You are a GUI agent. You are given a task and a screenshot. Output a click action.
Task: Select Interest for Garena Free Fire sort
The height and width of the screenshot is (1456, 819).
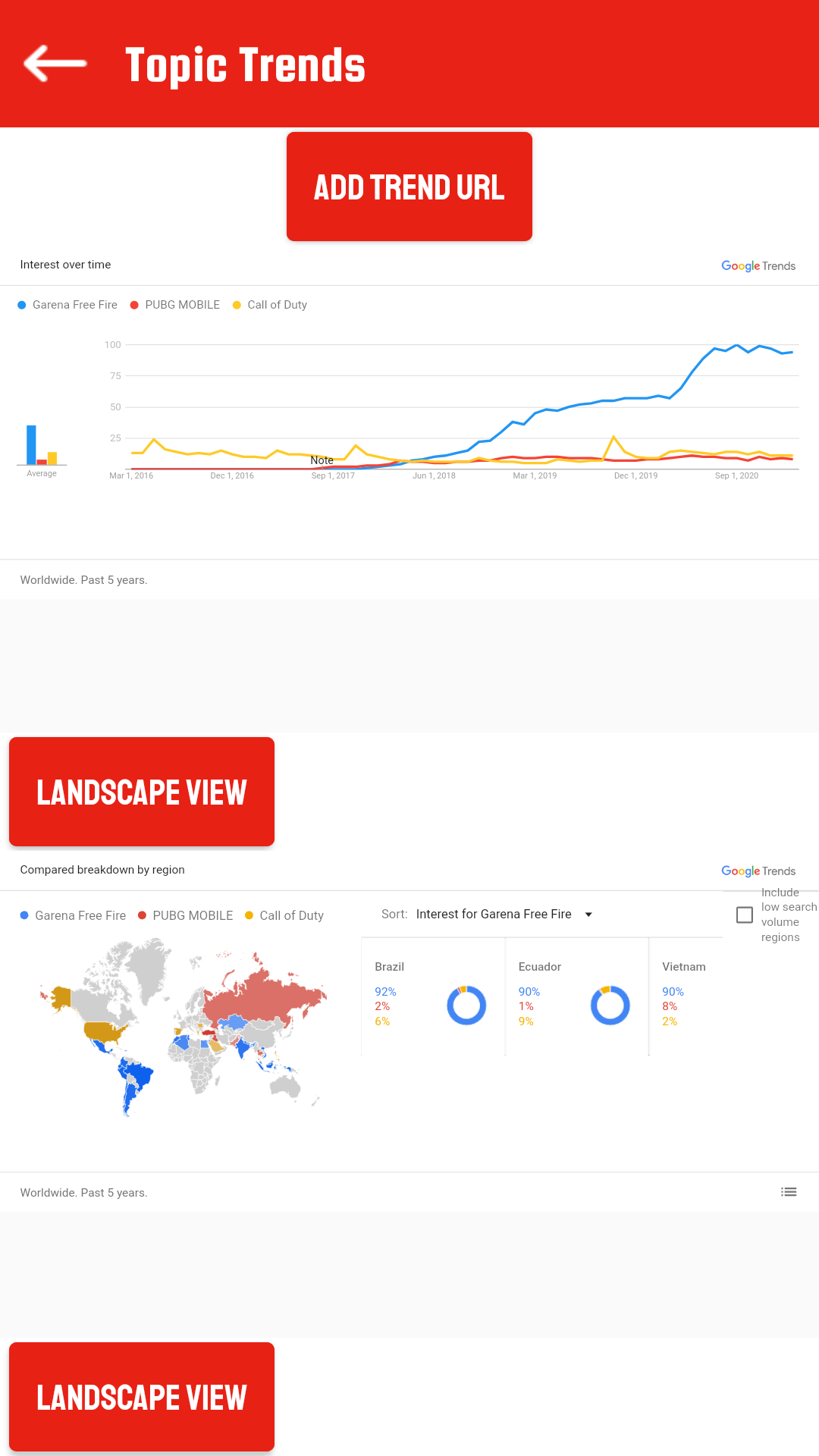pos(494,915)
